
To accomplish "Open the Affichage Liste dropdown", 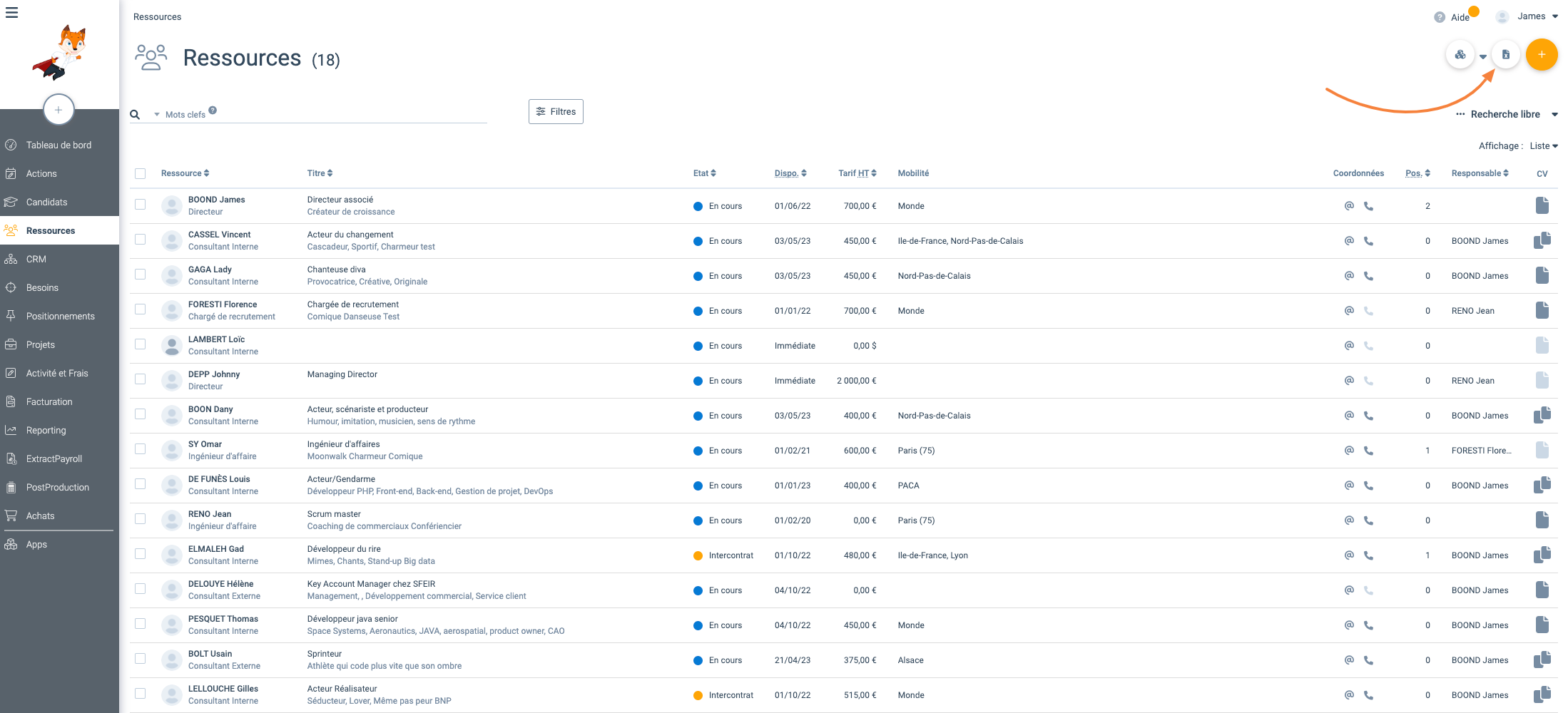I will tap(1543, 146).
